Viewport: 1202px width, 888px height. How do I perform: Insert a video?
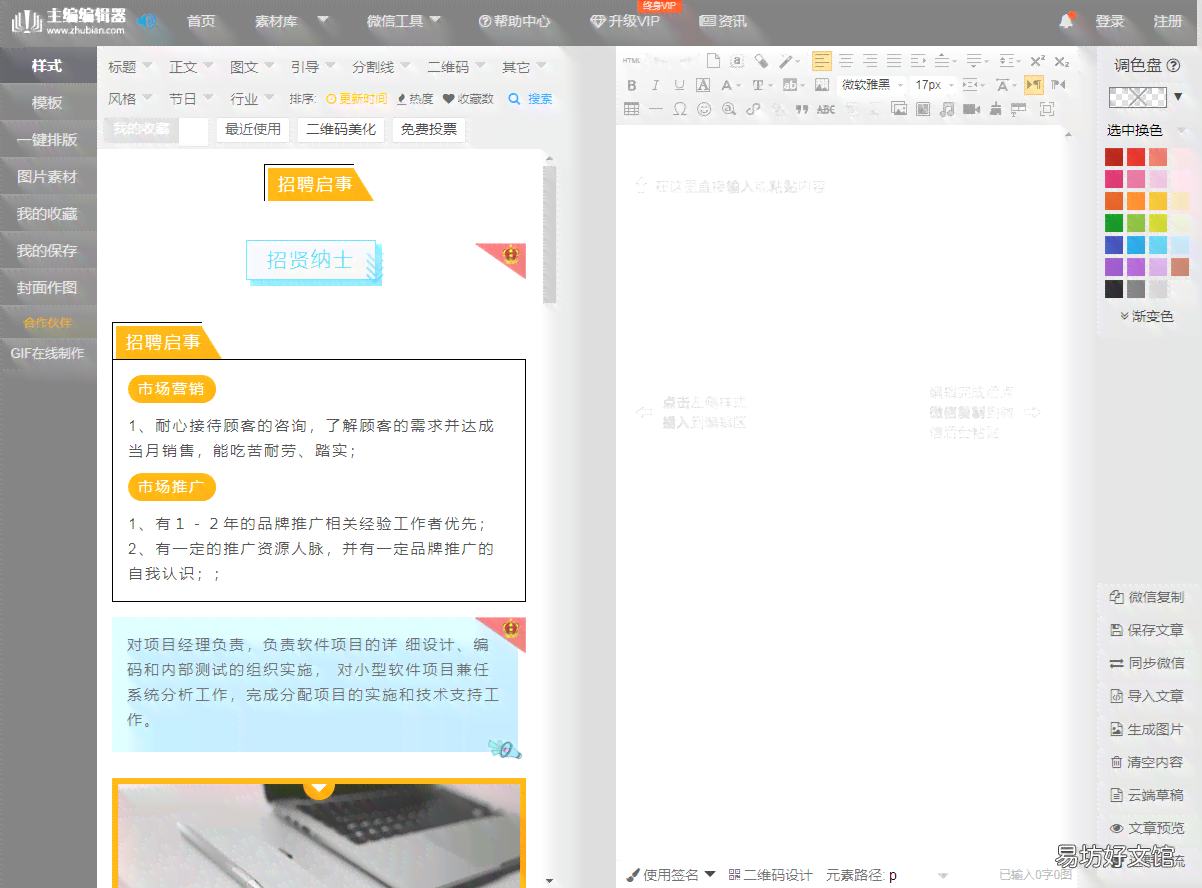pos(970,109)
